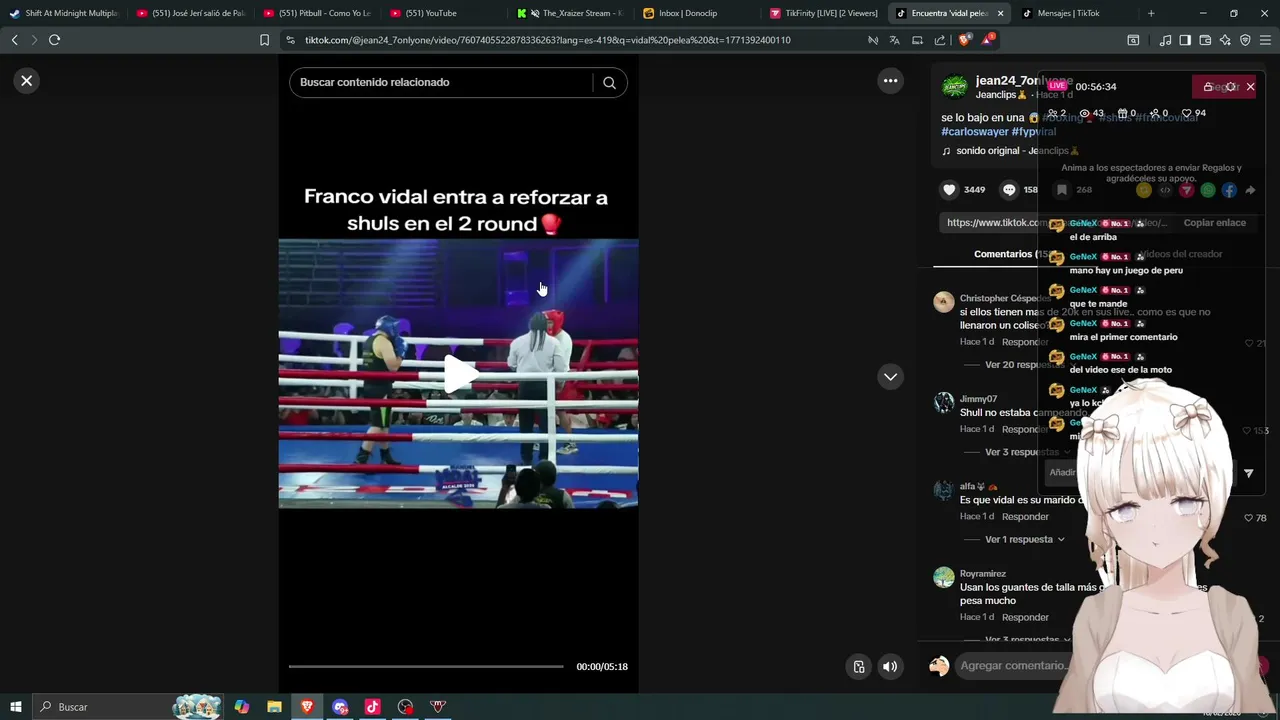
Task: Close the live overlay panel with X
Action: click(1250, 87)
